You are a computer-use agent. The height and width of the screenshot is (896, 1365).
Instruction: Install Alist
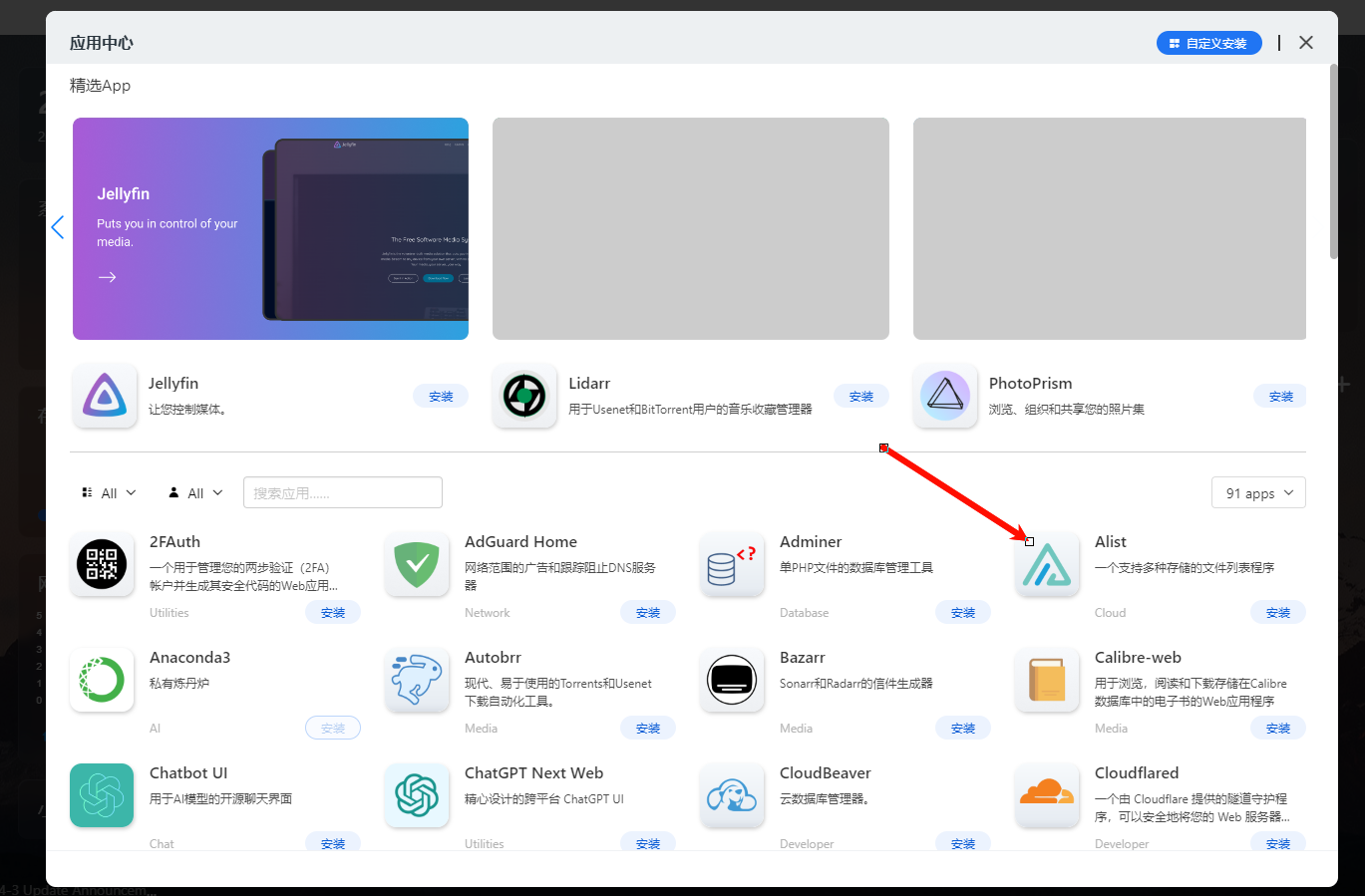pyautogui.click(x=1278, y=613)
